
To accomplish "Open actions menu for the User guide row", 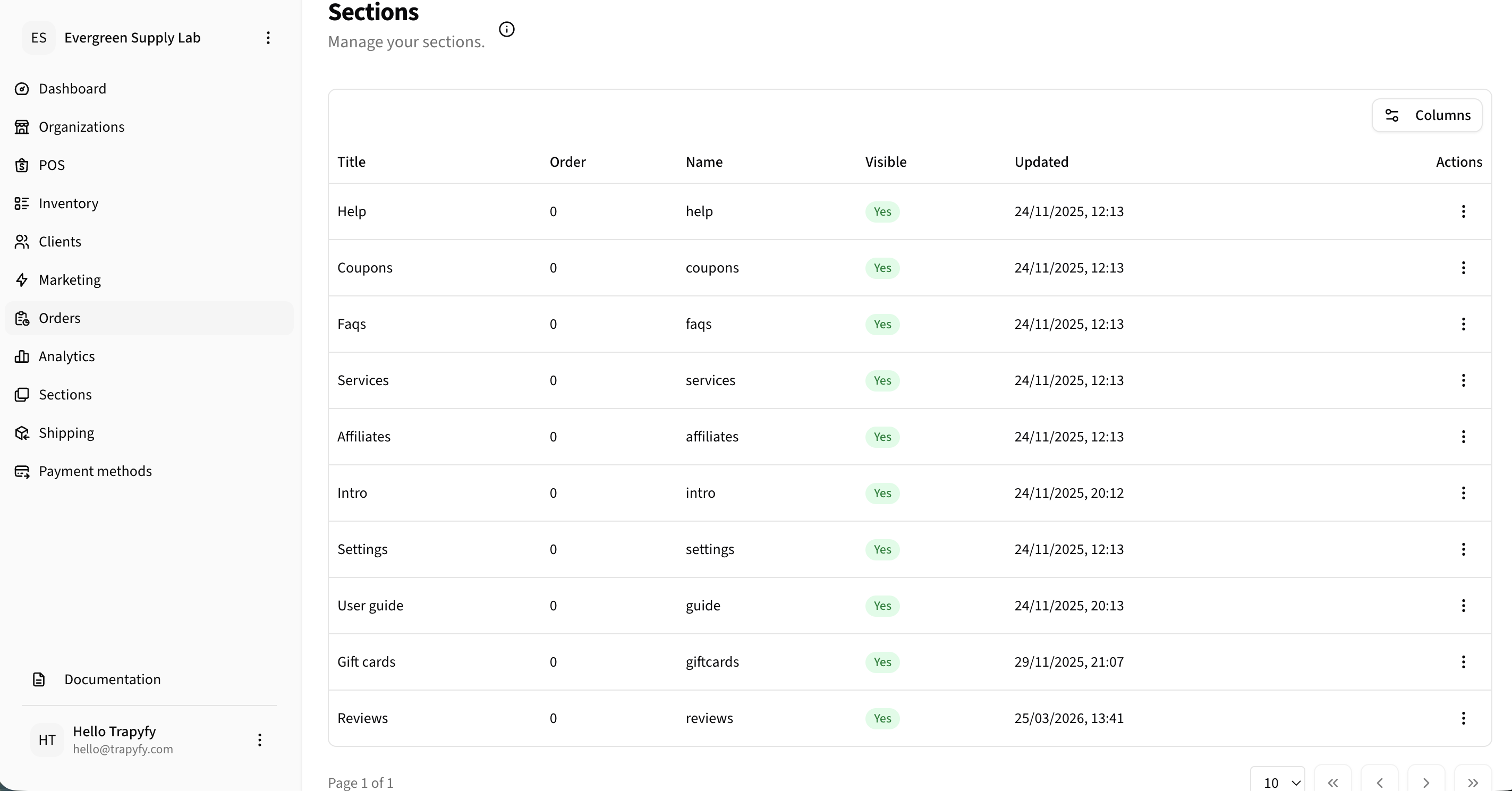I will tap(1463, 606).
